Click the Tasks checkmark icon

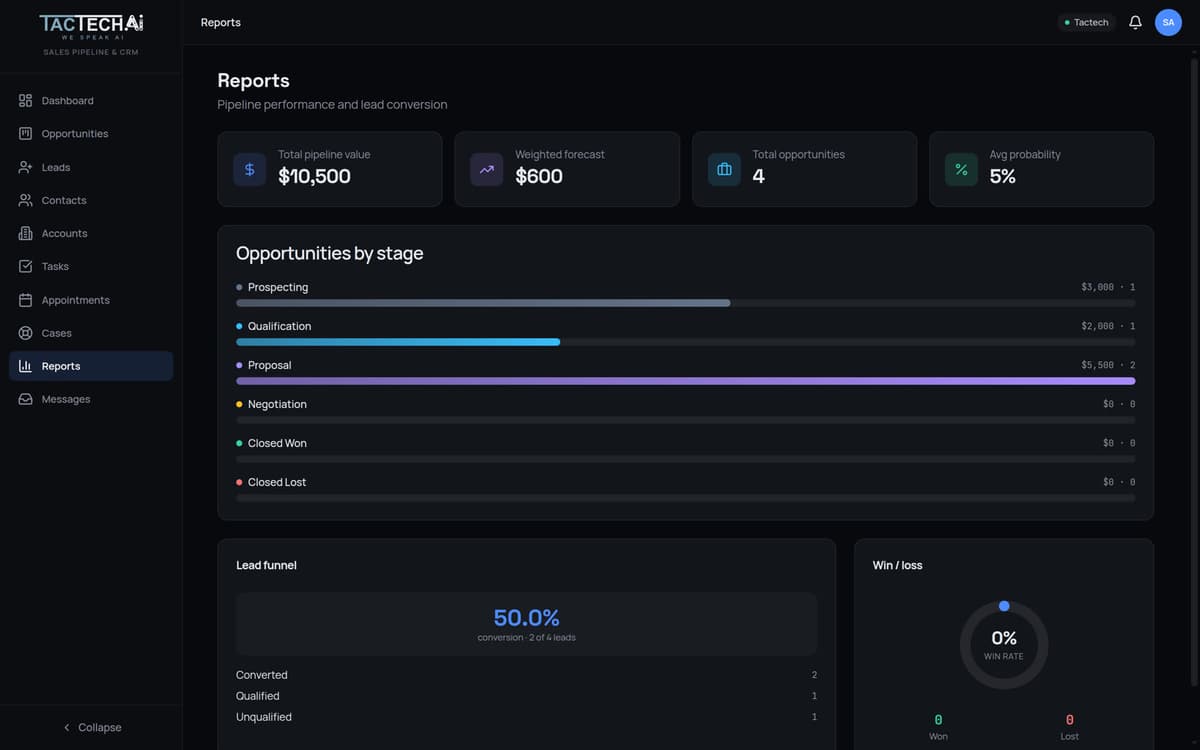(26, 266)
